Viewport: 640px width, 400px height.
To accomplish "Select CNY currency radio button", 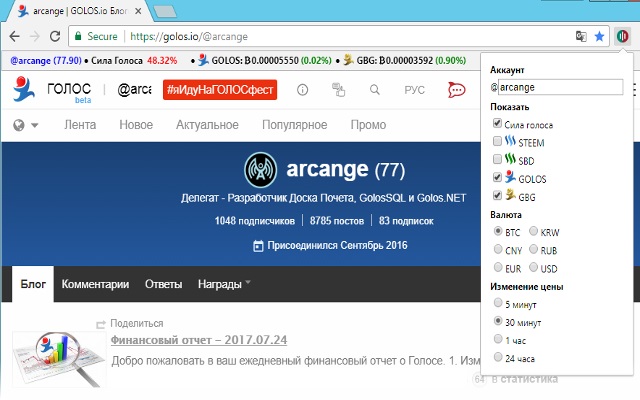I will (498, 249).
